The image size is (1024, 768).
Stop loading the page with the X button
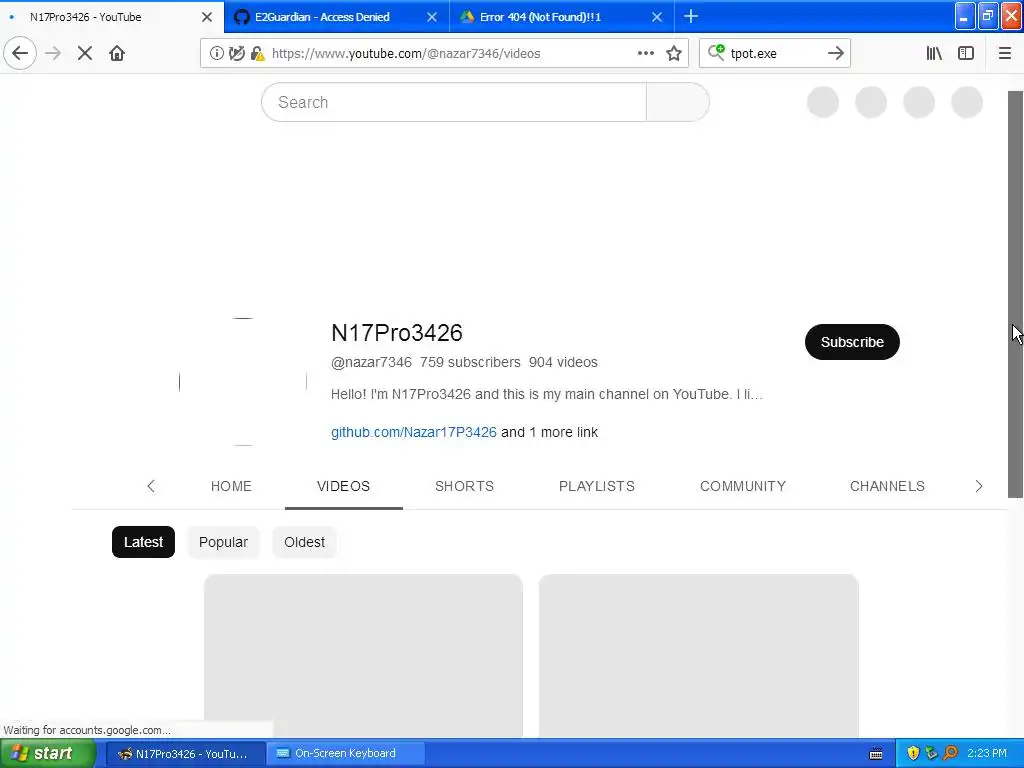[x=85, y=53]
